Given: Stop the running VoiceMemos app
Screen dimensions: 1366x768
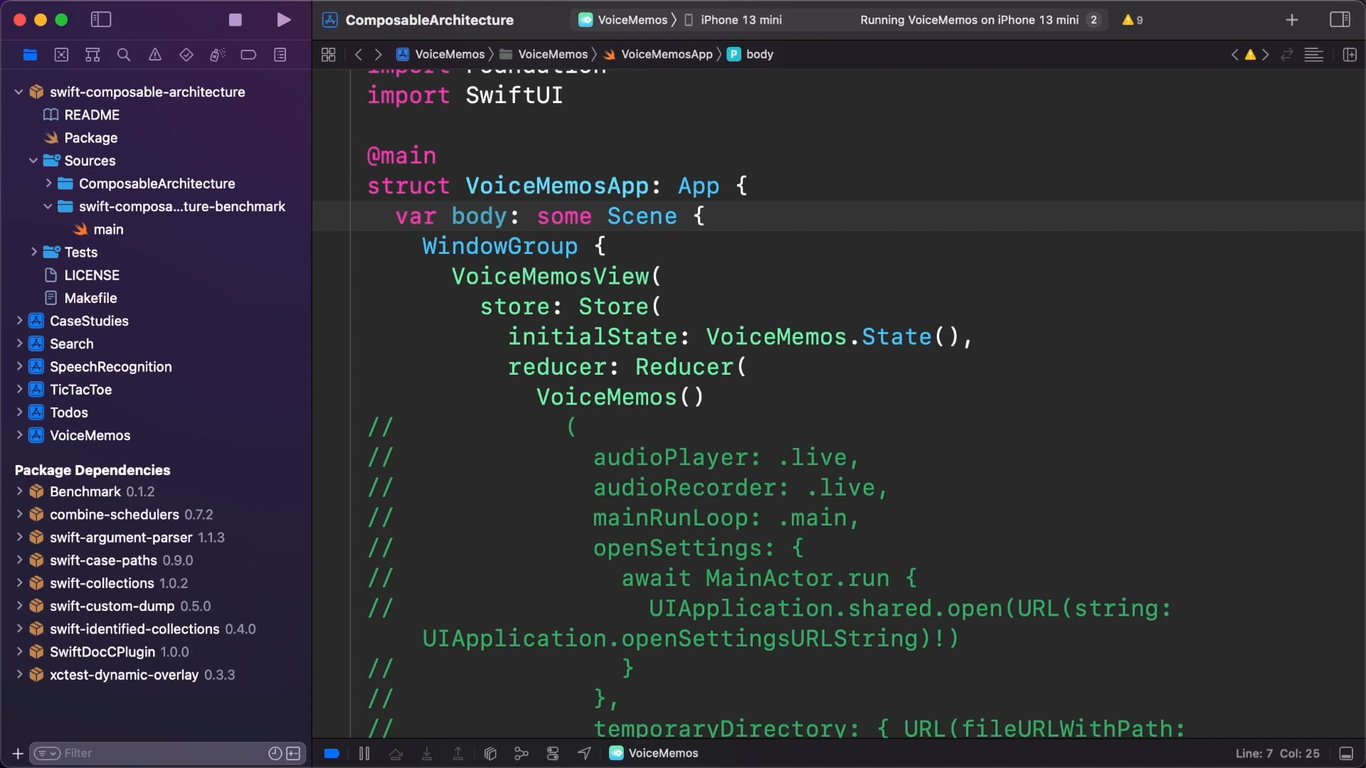Looking at the screenshot, I should (235, 20).
